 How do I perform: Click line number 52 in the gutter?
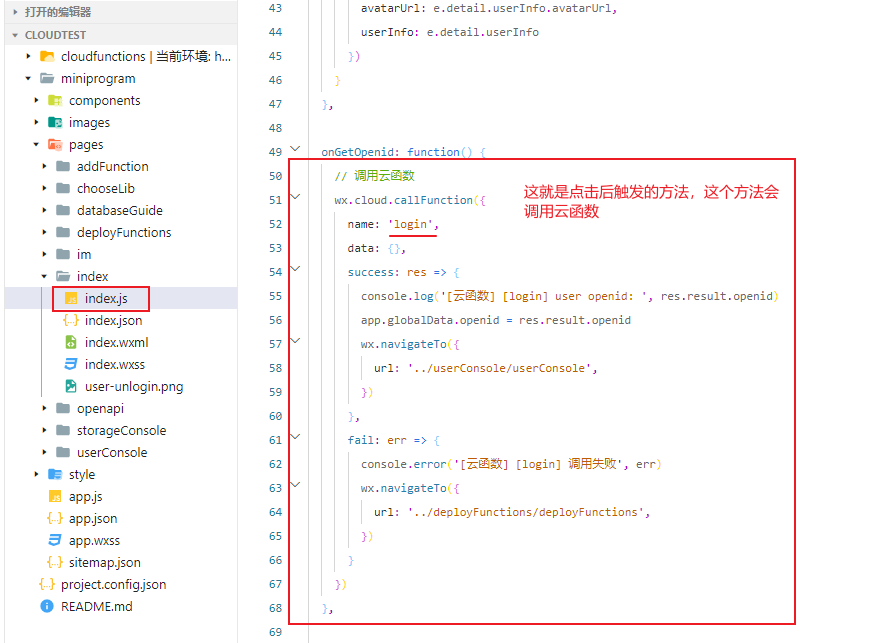pos(275,224)
